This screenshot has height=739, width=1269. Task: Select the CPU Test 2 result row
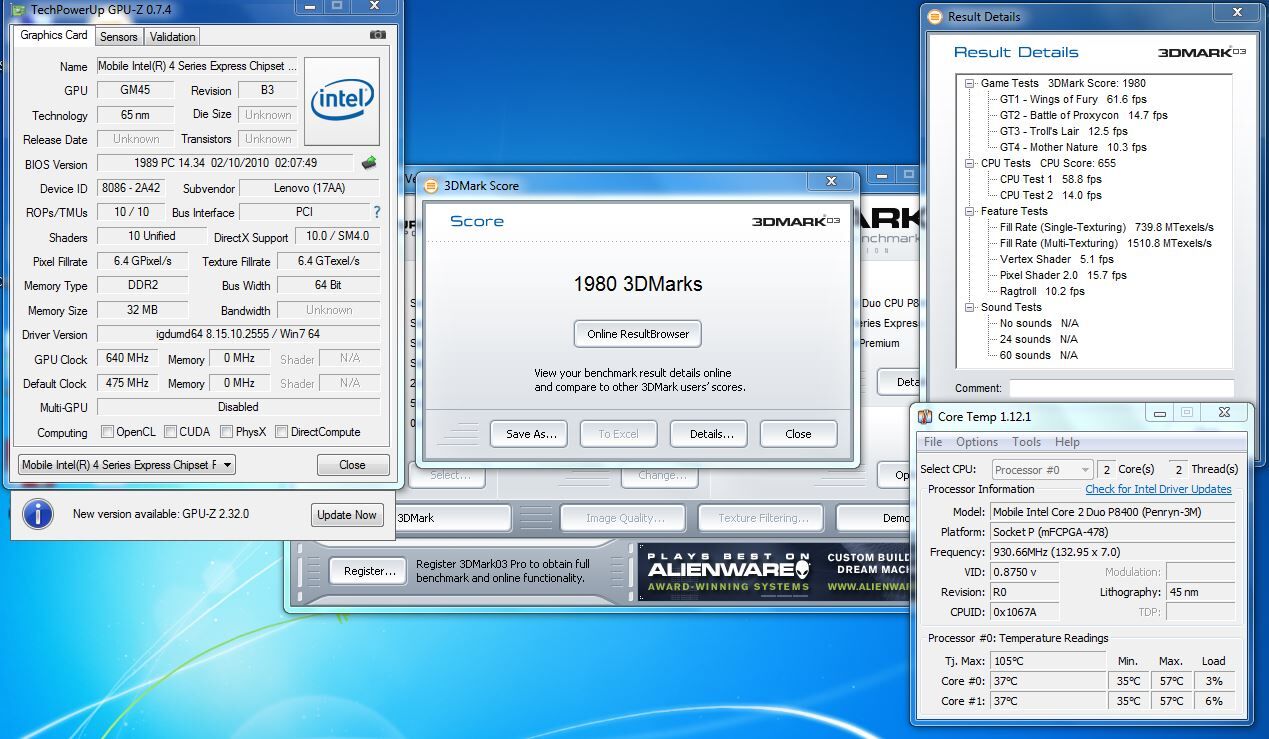click(x=1050, y=195)
